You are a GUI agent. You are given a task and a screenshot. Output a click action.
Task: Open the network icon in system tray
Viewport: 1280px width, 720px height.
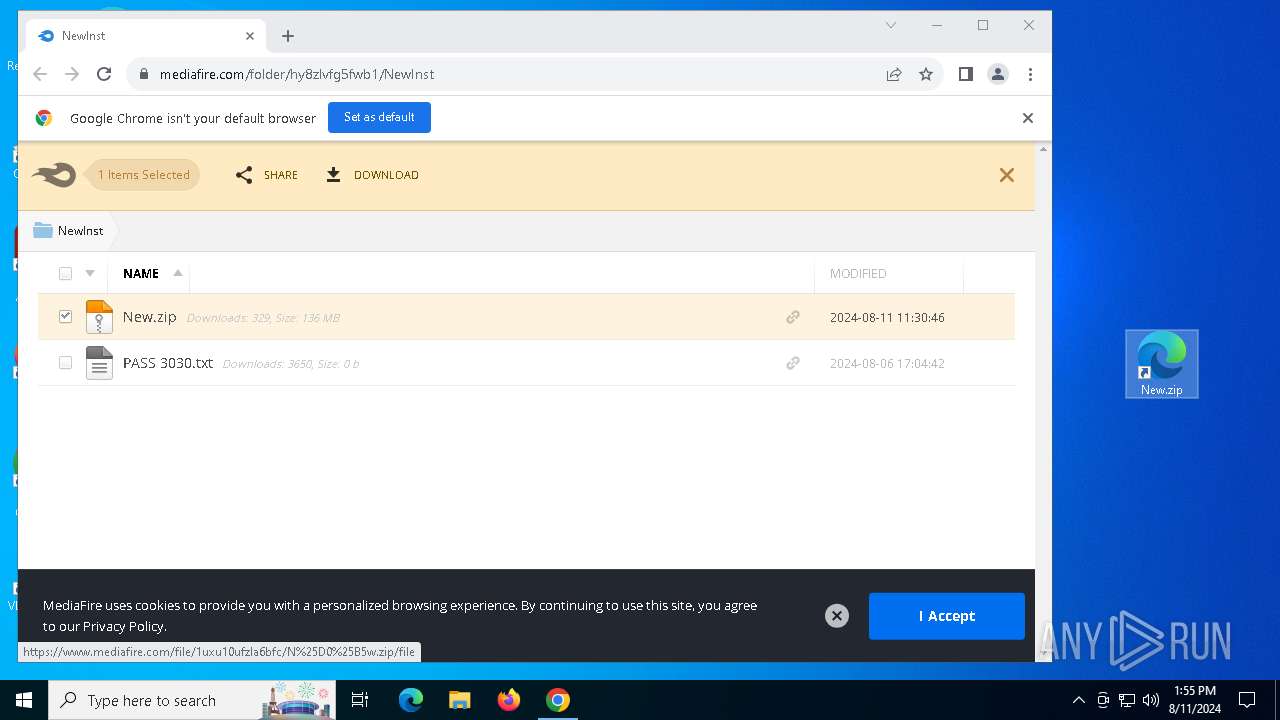click(x=1126, y=700)
